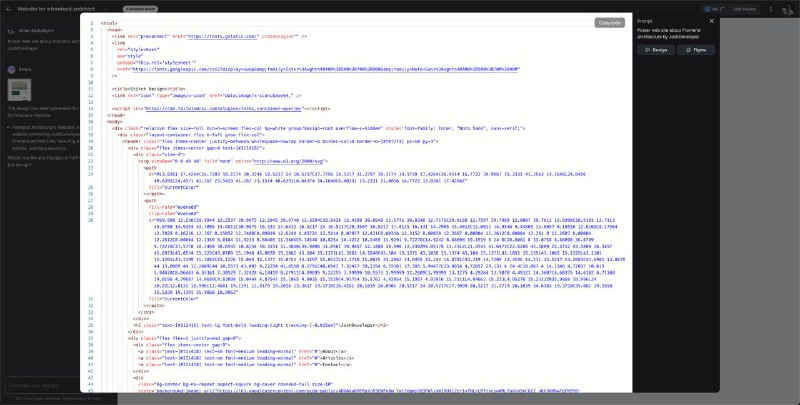800x405 pixels.
Task: Click the Copy code button
Action: 609,23
